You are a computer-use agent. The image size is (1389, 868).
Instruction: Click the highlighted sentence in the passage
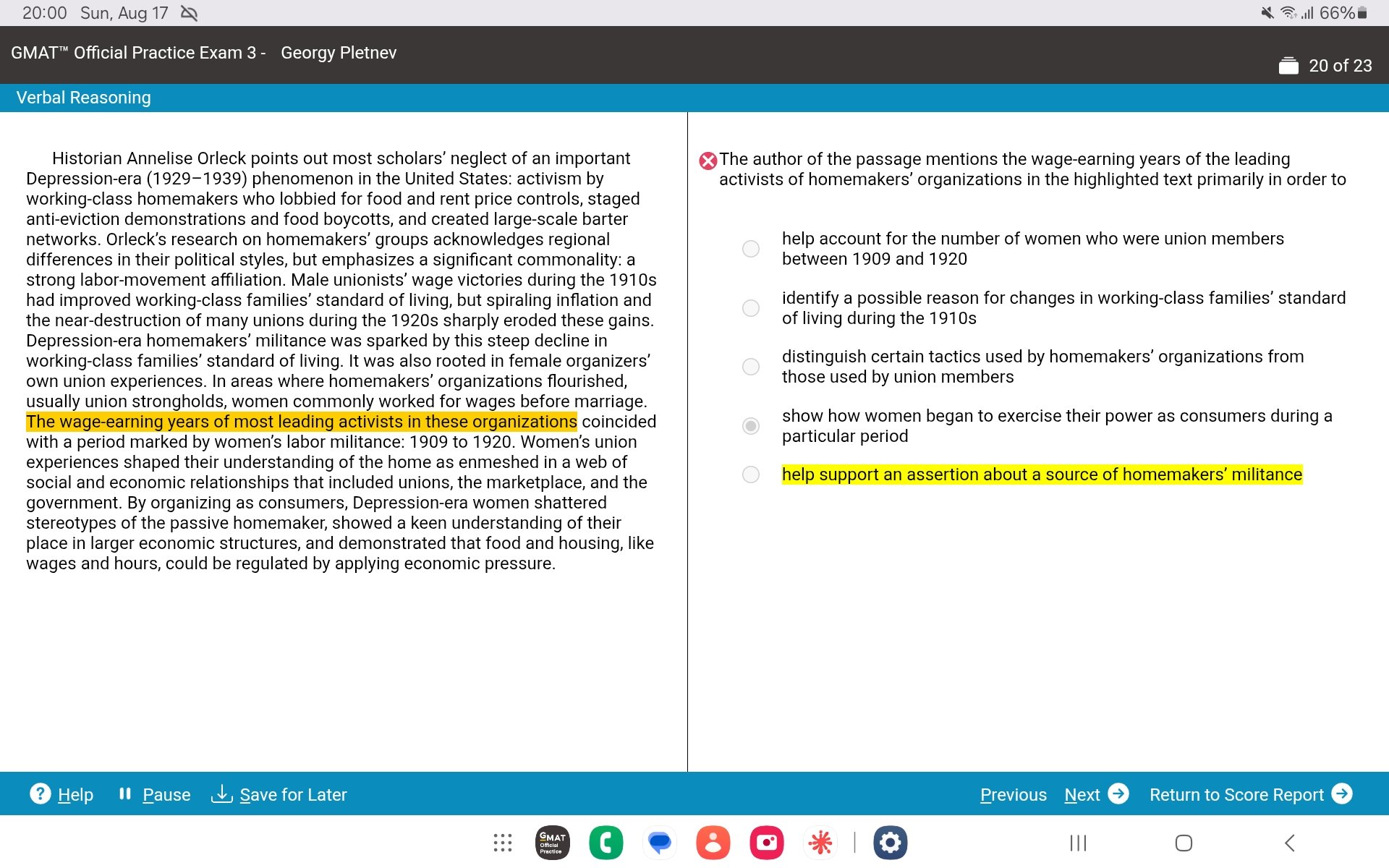point(300,421)
